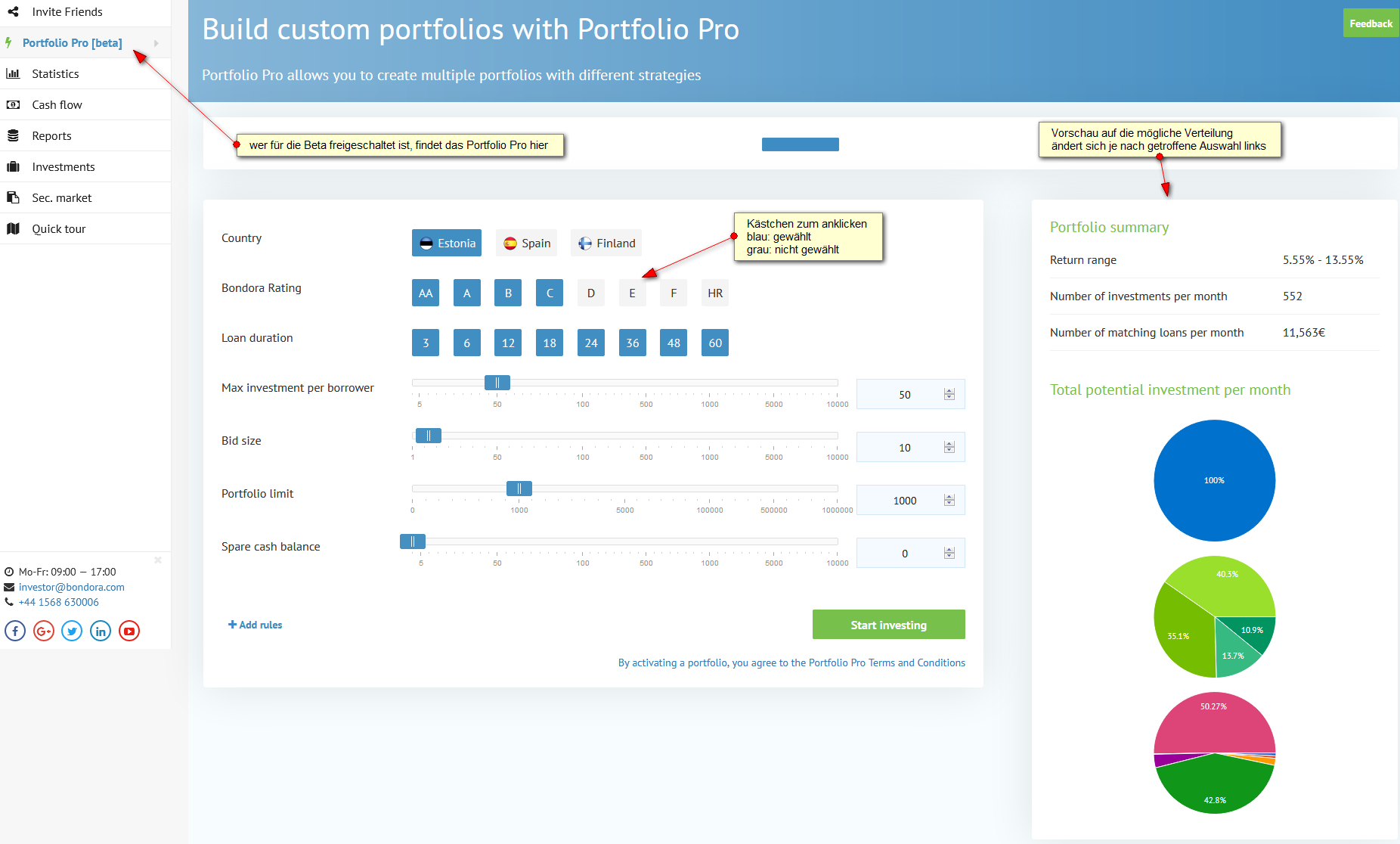Click the Bid size stepper arrows

pyautogui.click(x=949, y=447)
